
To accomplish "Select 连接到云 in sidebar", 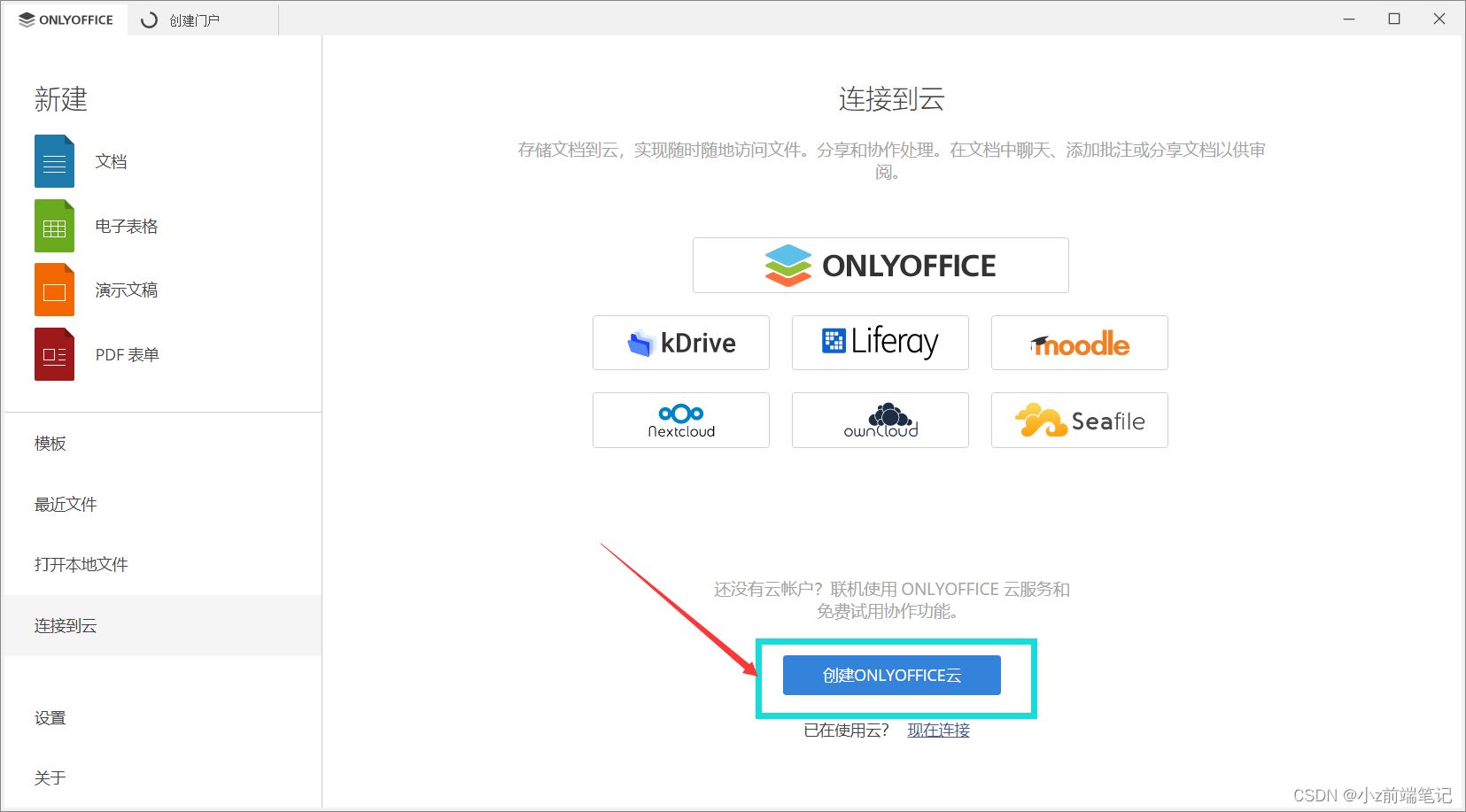I will pos(163,625).
